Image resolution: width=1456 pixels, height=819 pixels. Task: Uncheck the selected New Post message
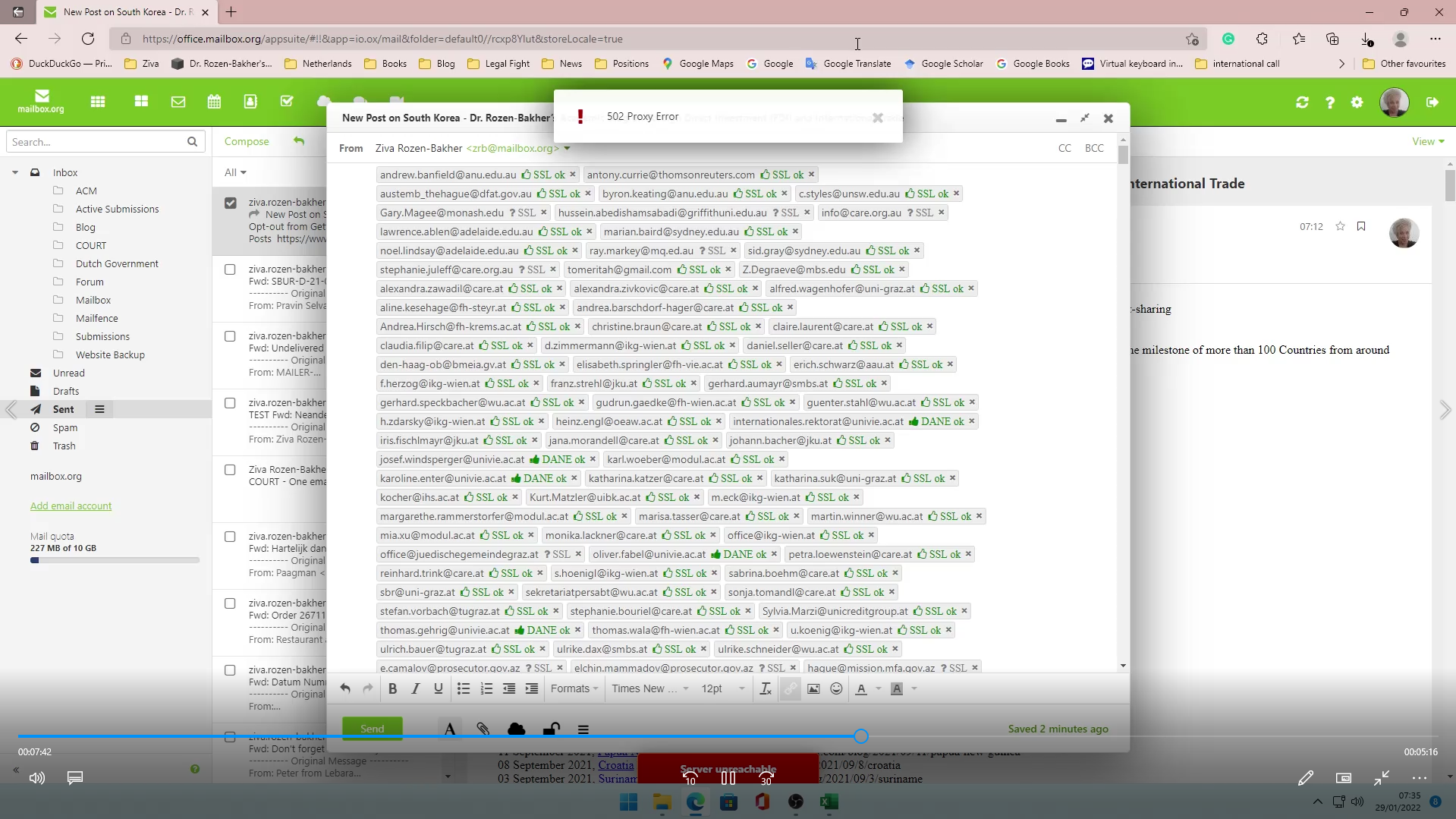231,203
